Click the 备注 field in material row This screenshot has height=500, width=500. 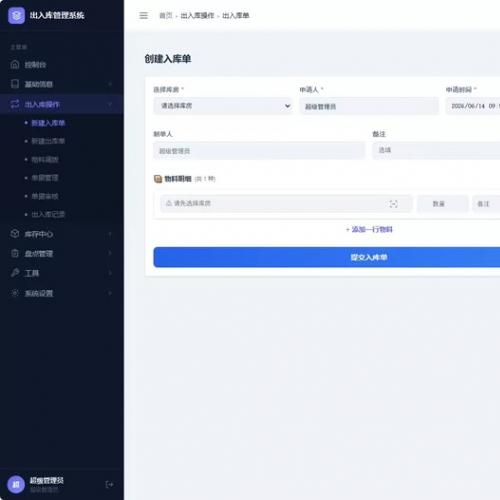[486, 204]
